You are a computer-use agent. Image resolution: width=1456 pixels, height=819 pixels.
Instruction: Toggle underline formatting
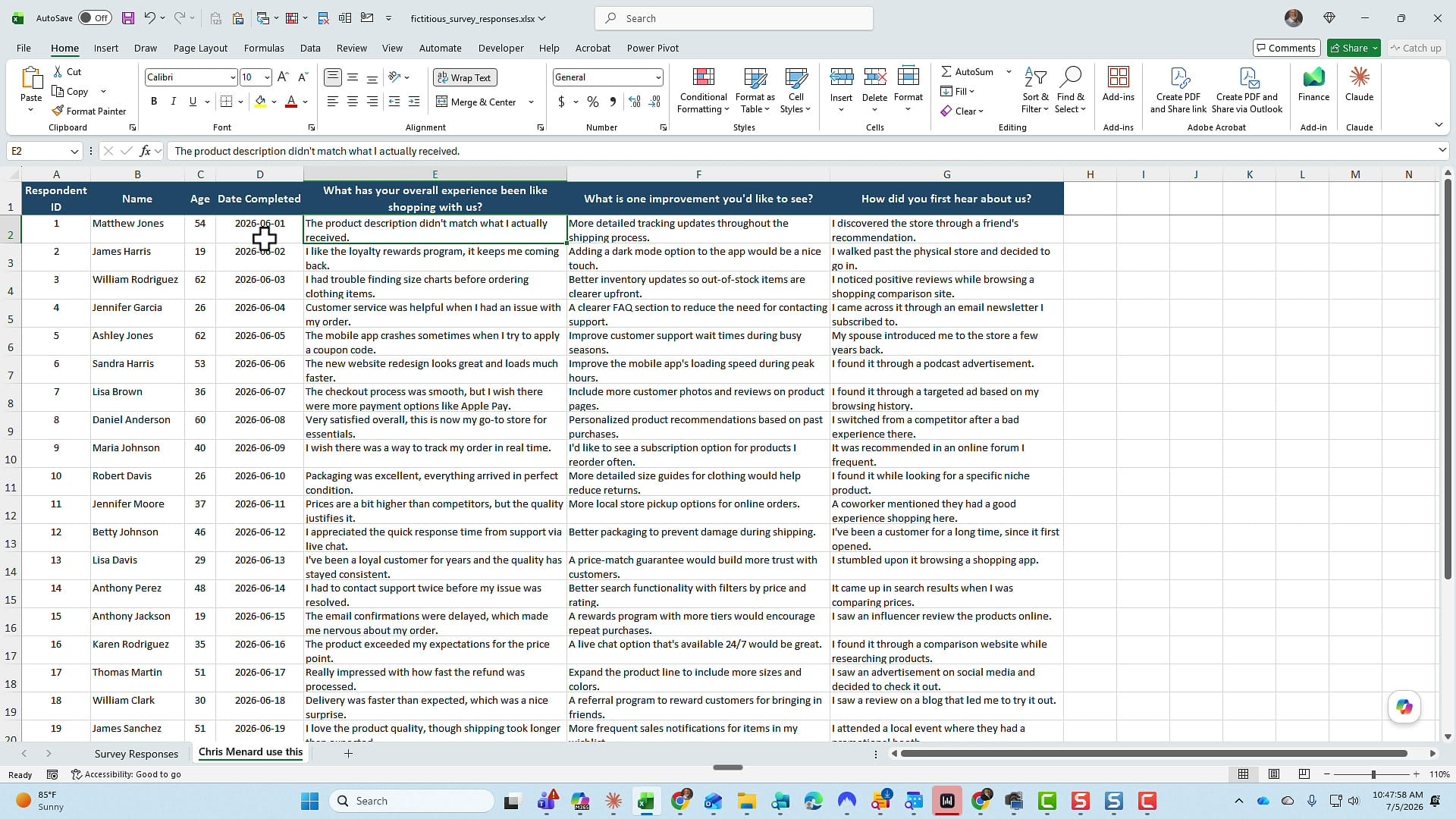click(193, 102)
